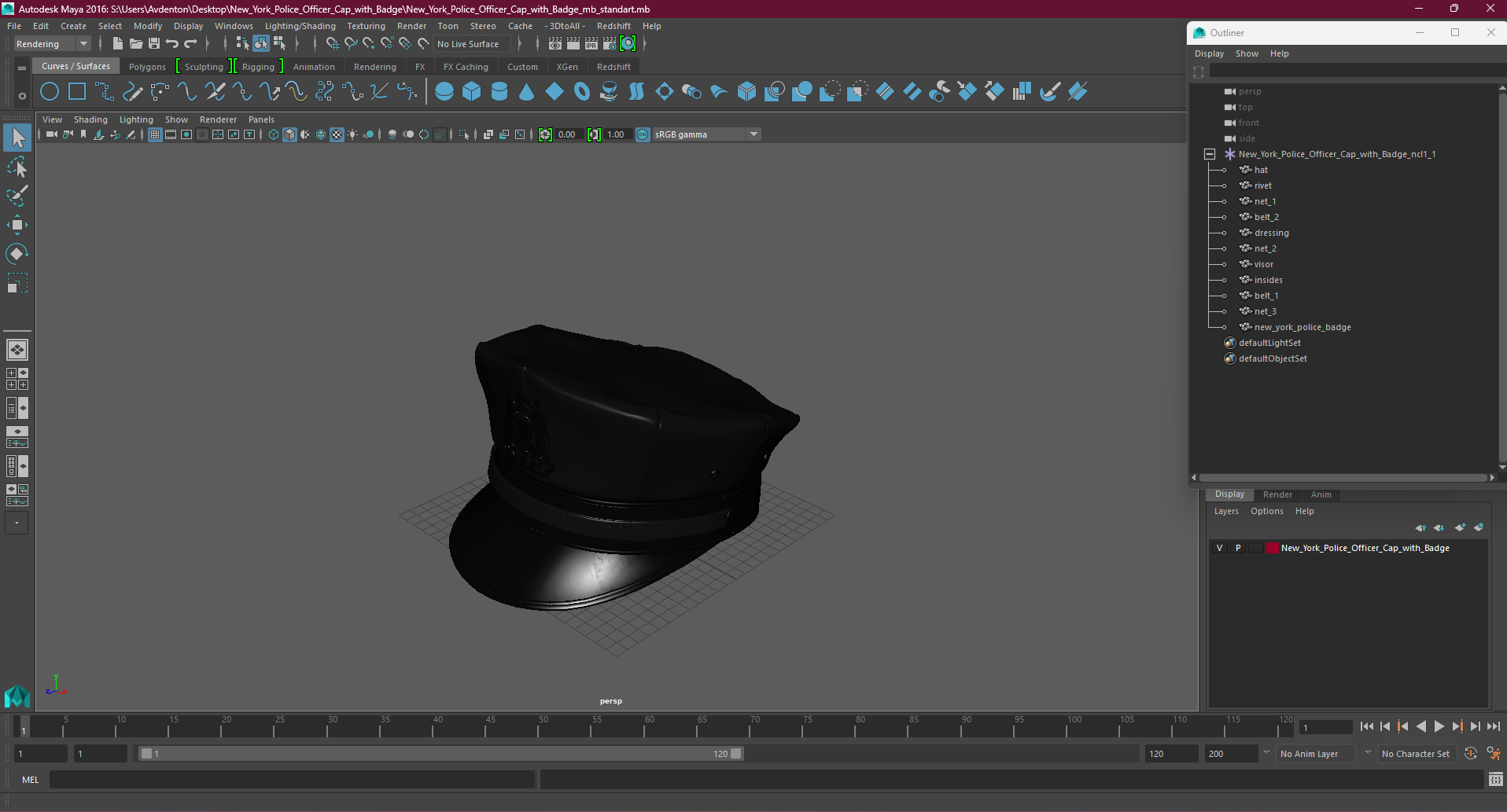Open the shelf tab options menu button
Viewport: 1507px width, 812px height.
pyautogui.click(x=22, y=68)
